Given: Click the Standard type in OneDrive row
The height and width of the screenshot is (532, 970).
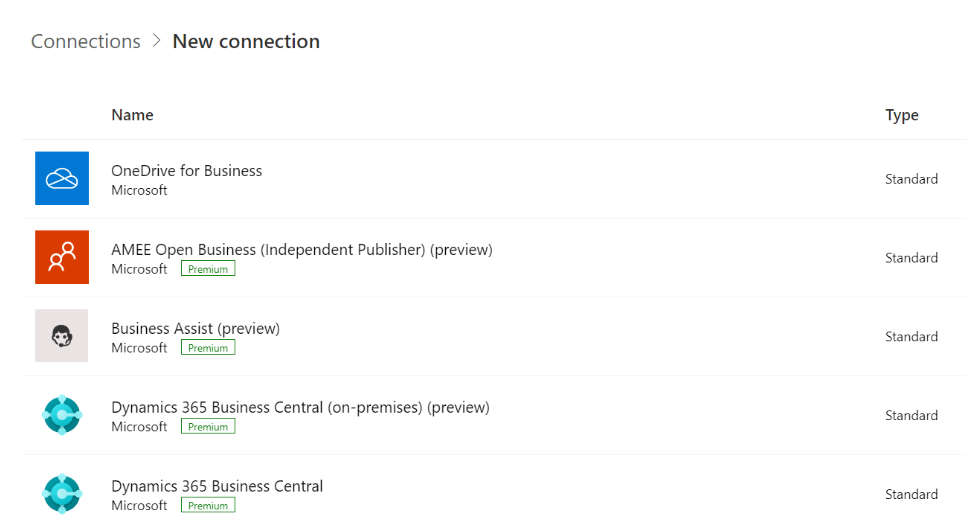Looking at the screenshot, I should coord(911,179).
